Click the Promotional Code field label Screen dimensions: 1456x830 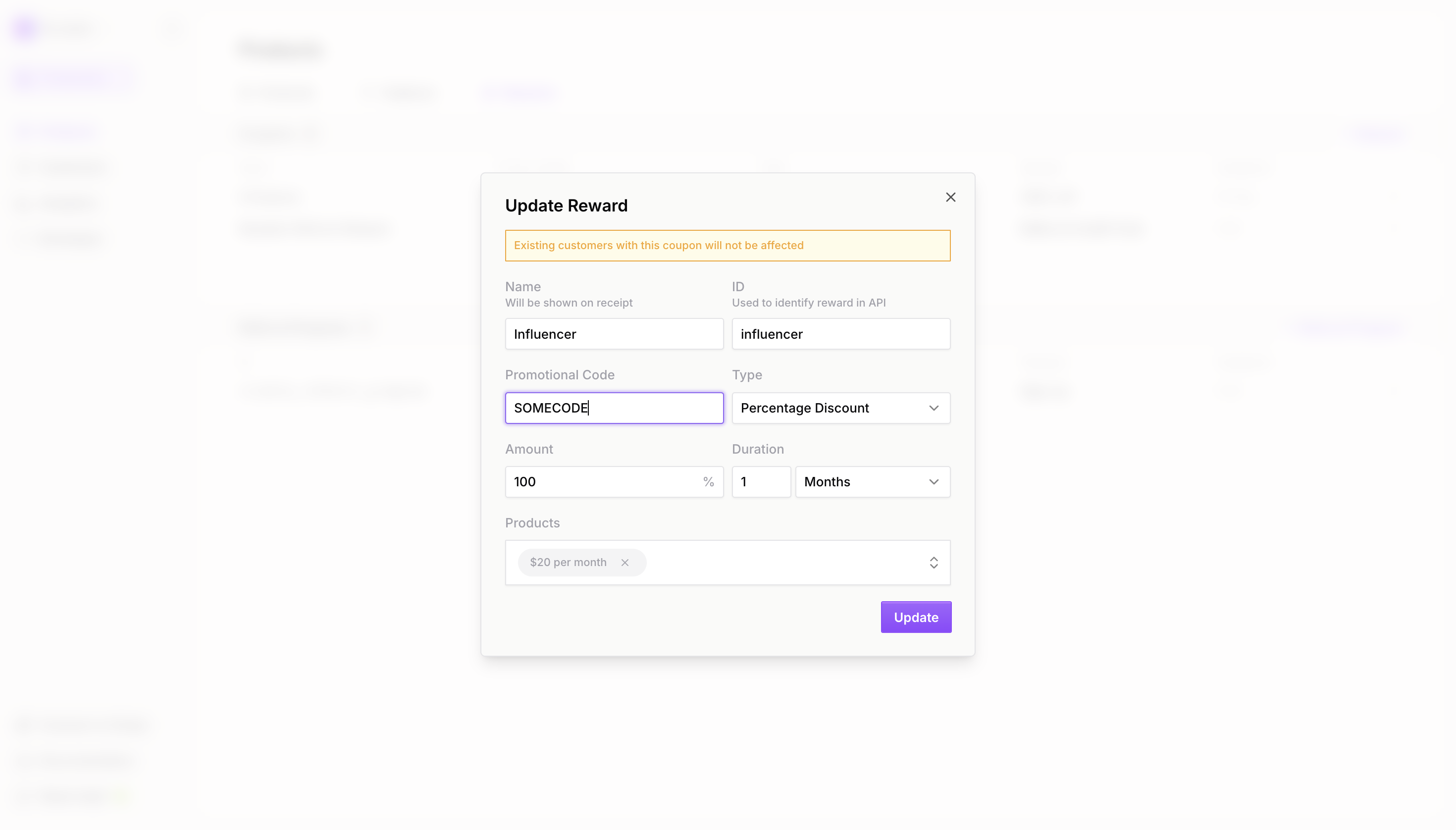point(559,375)
